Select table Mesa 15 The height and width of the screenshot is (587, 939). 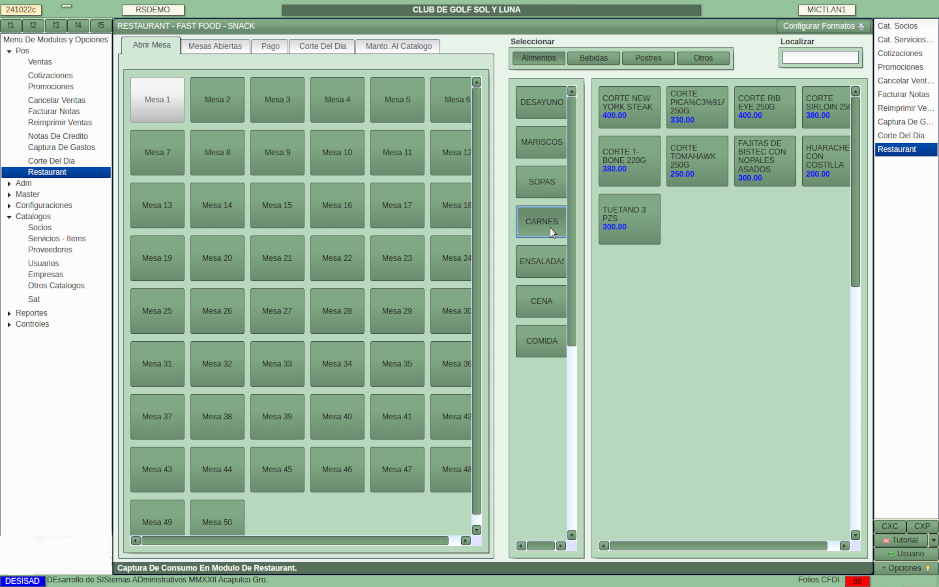277,205
